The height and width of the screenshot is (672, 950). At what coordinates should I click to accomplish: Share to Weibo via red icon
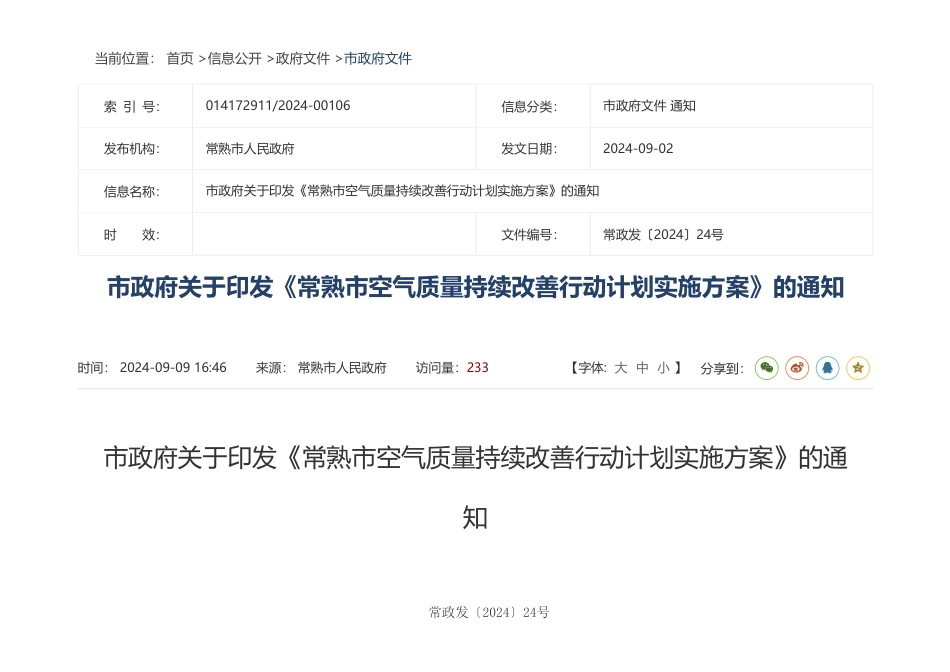point(797,368)
